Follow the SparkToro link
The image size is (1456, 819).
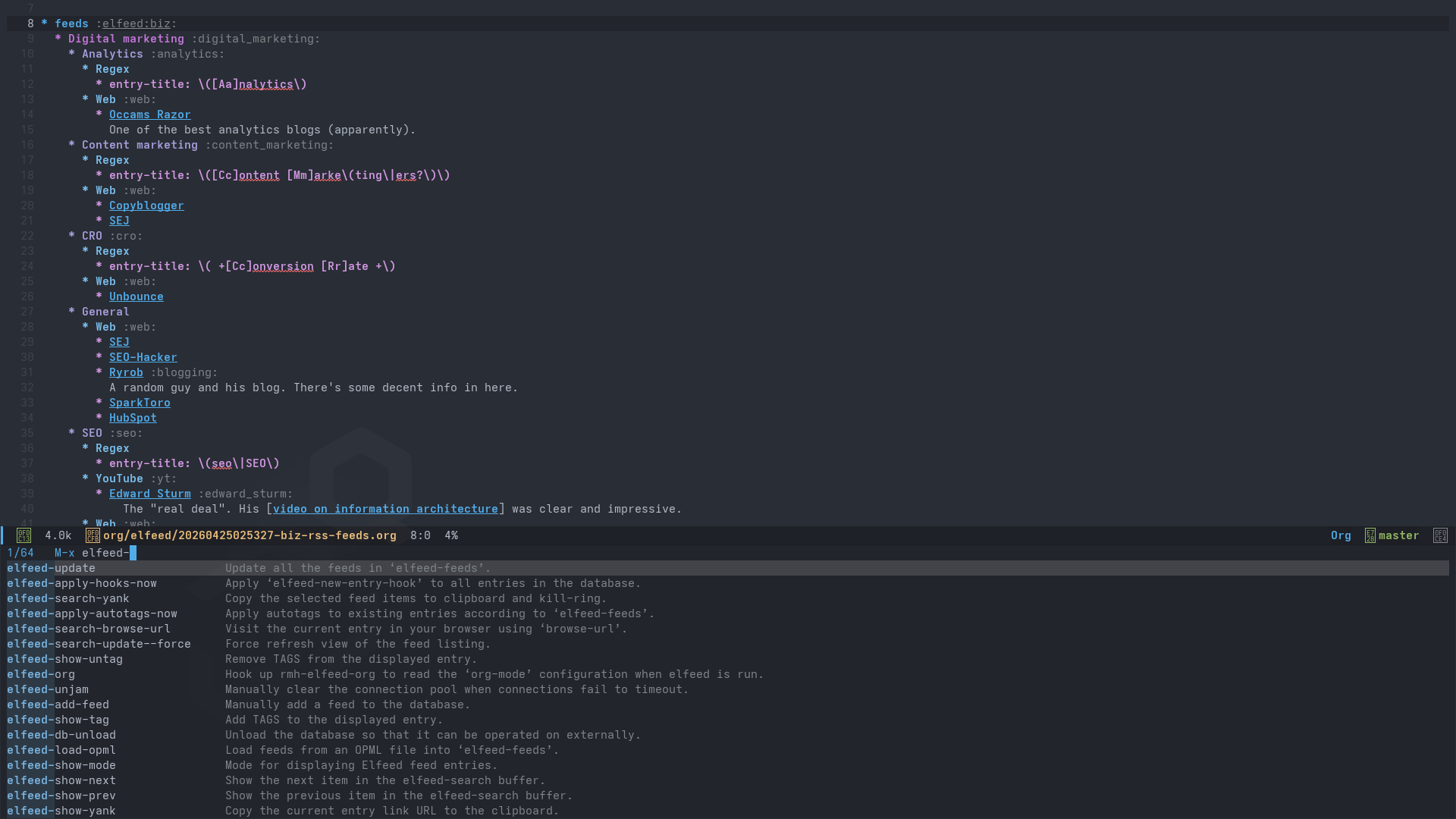pyautogui.click(x=140, y=403)
